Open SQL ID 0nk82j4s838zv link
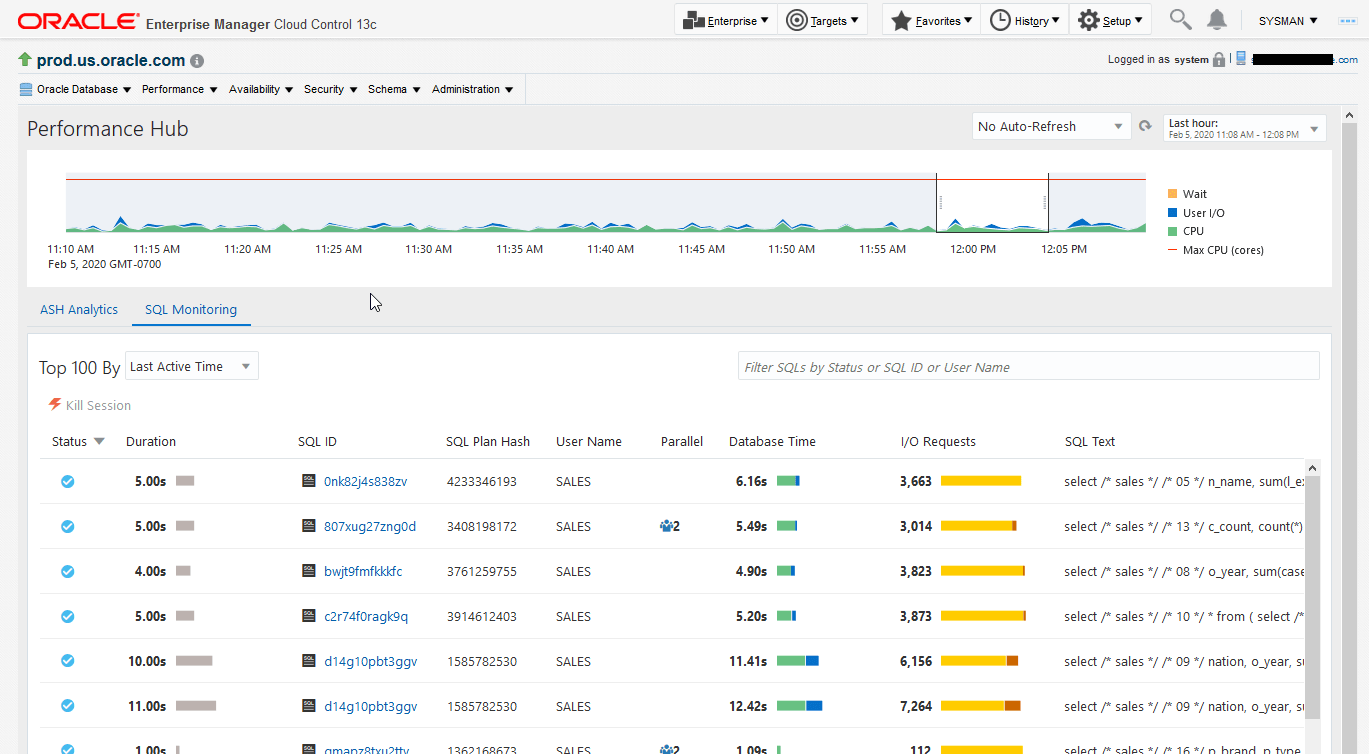1369x754 pixels. 366,481
